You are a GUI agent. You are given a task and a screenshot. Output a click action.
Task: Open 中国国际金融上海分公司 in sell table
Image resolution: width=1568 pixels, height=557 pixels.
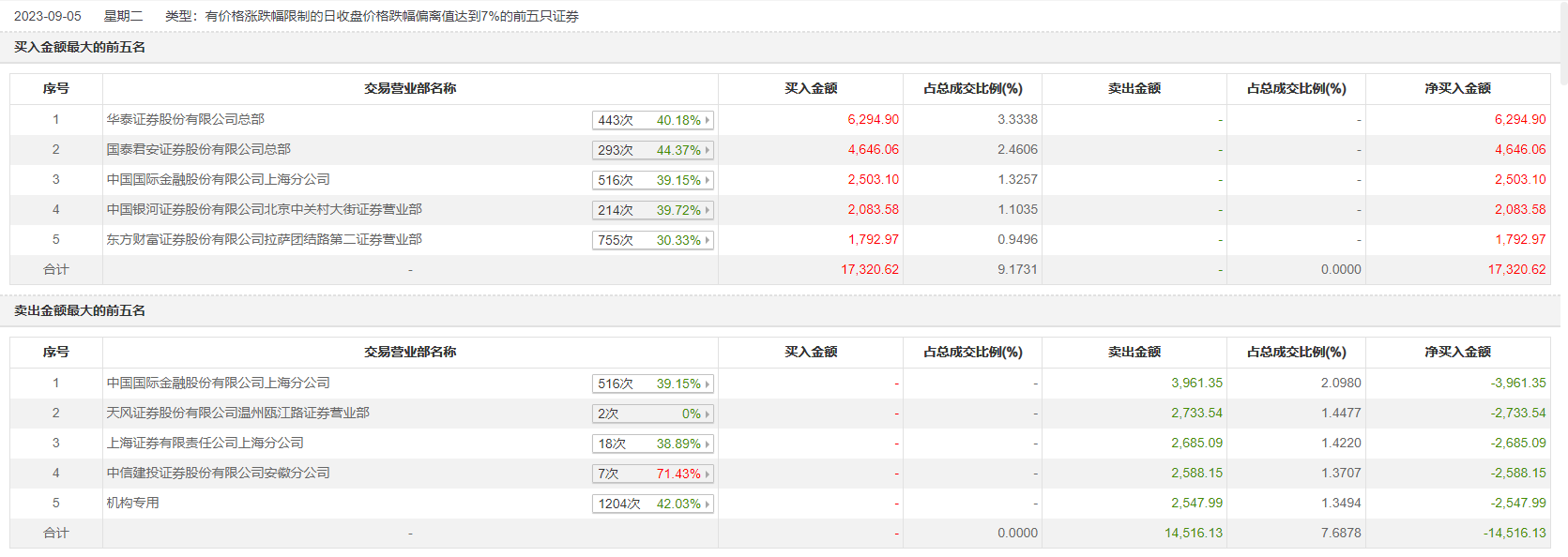pos(219,383)
